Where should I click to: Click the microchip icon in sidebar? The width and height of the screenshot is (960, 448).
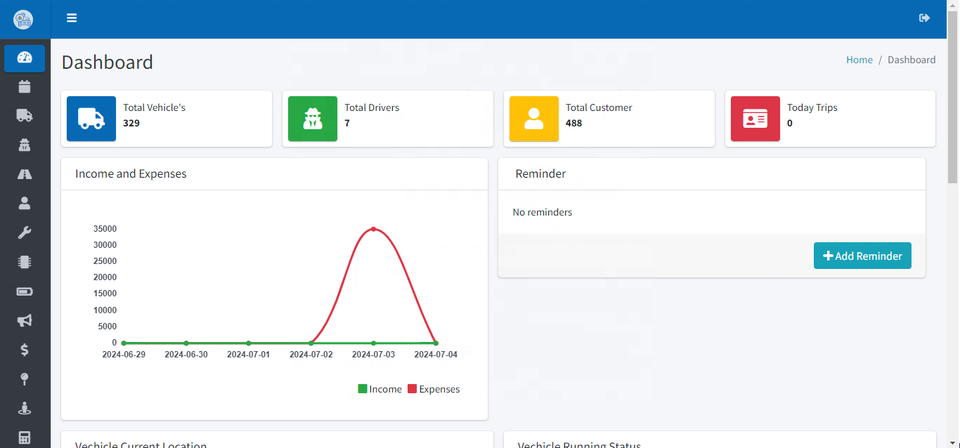25,262
